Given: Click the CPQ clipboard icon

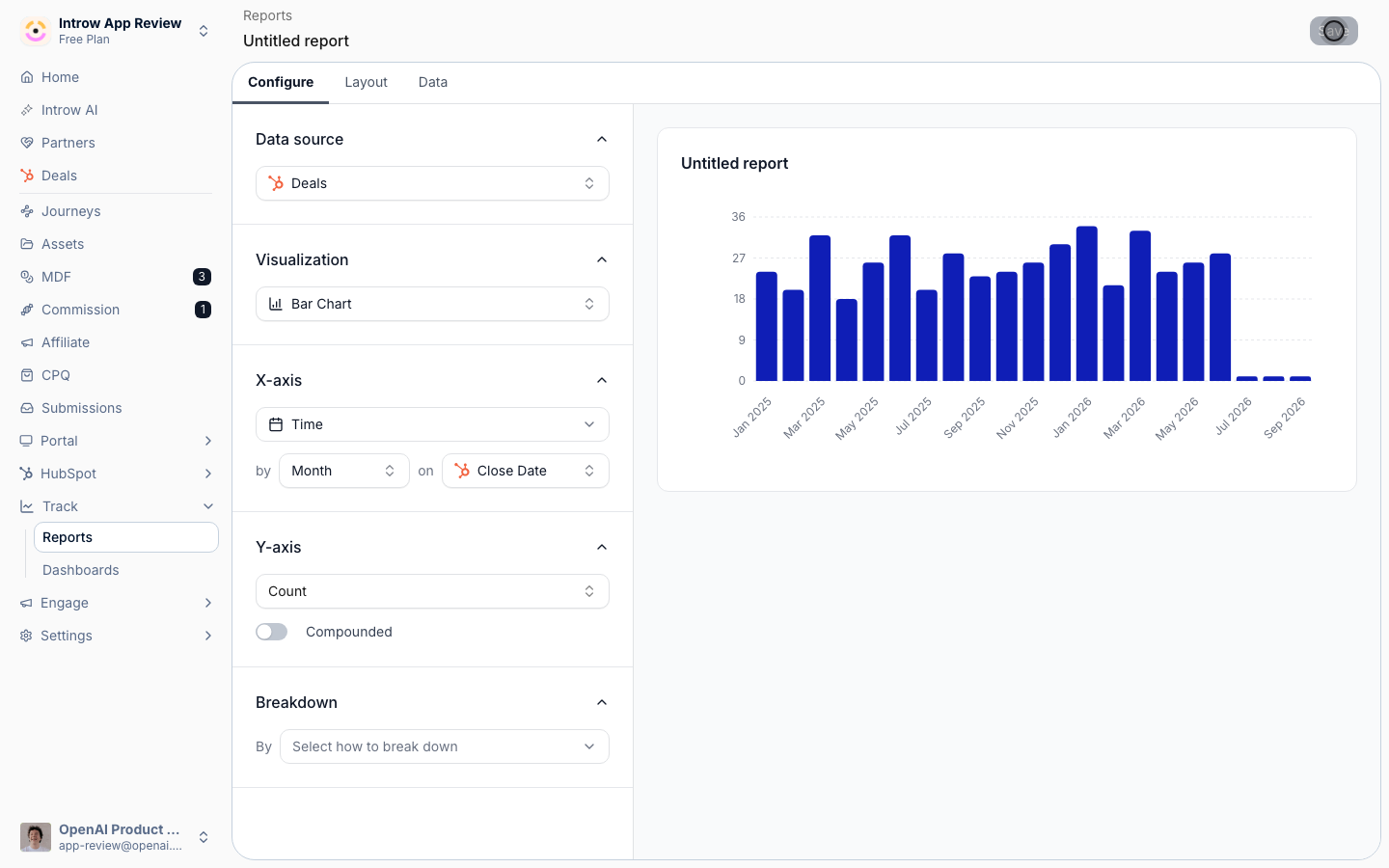Looking at the screenshot, I should (x=27, y=375).
